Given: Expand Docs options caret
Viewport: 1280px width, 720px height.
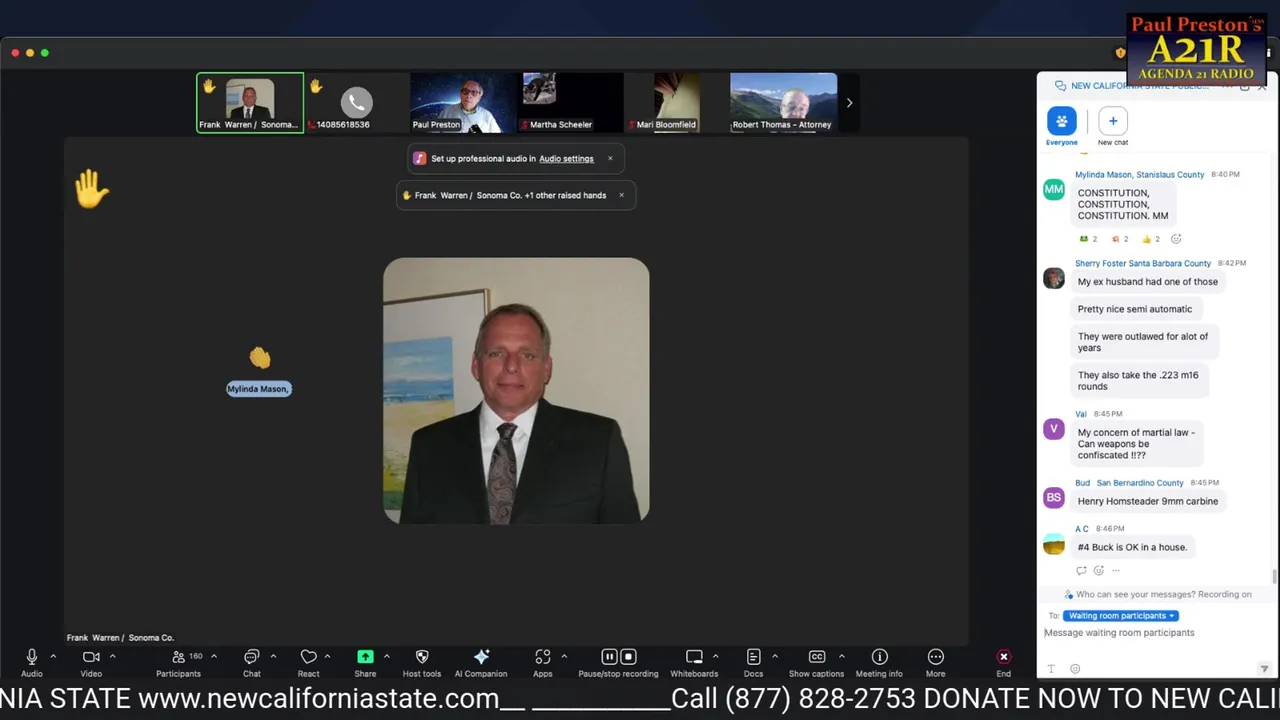Looking at the screenshot, I should coord(774,657).
